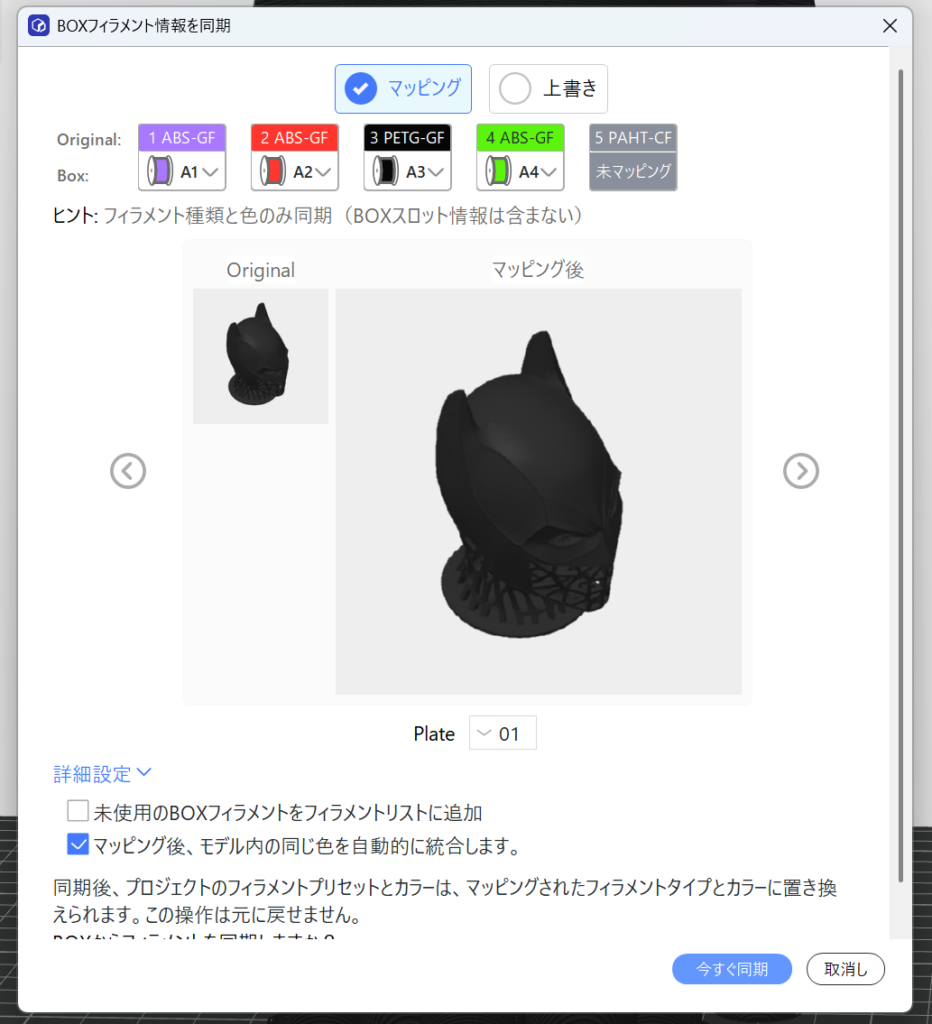Go to next plate with right arrow
The image size is (932, 1024).
tap(801, 470)
